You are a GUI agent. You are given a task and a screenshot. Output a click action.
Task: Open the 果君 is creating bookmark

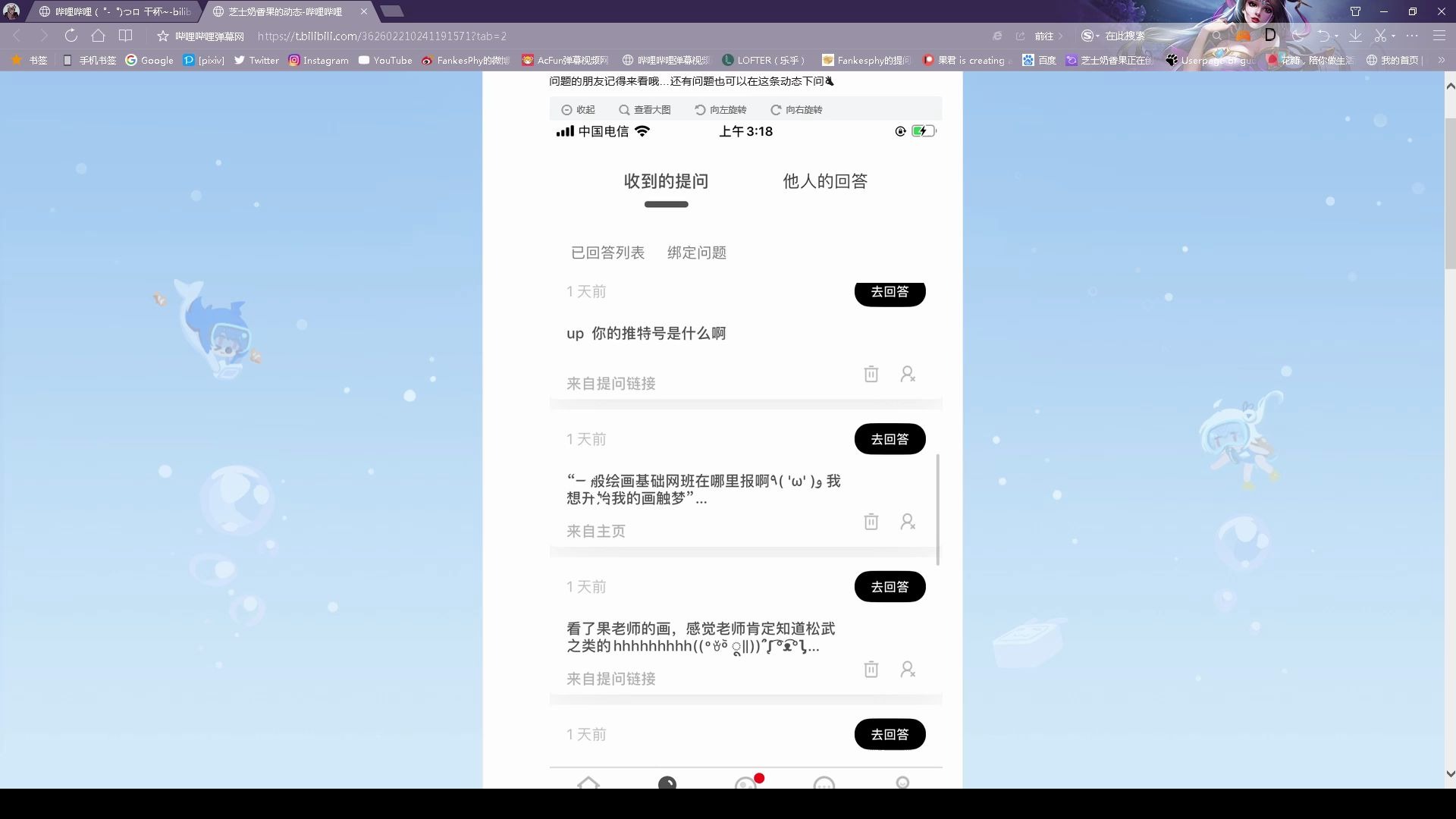click(967, 60)
